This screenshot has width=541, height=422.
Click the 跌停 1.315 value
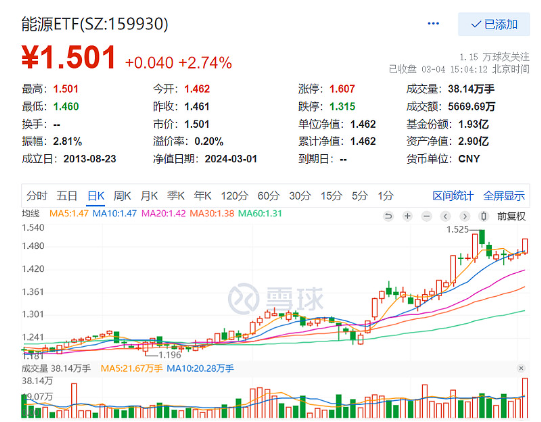pyautogui.click(x=342, y=107)
